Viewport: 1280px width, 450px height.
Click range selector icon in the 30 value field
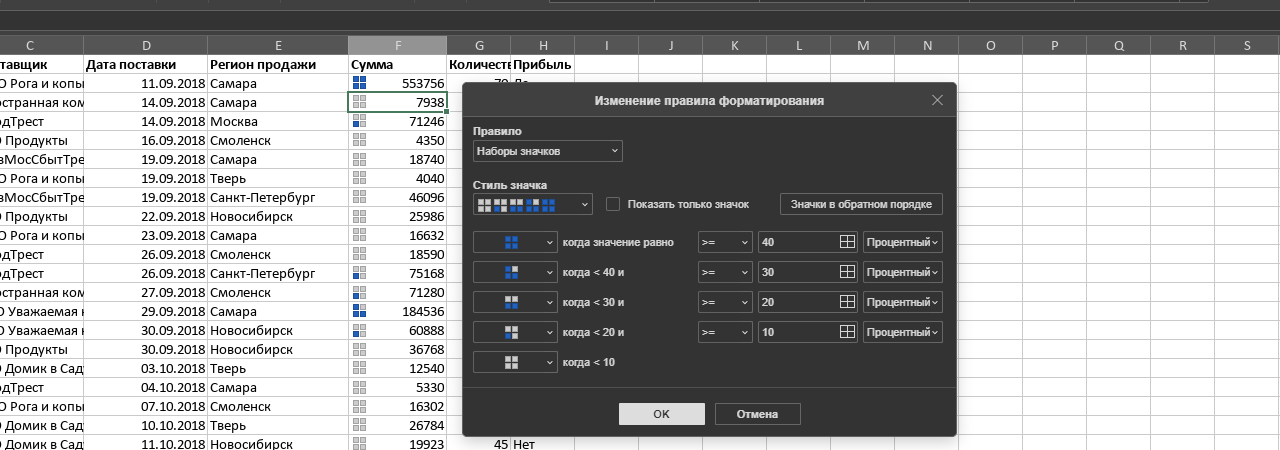point(847,272)
